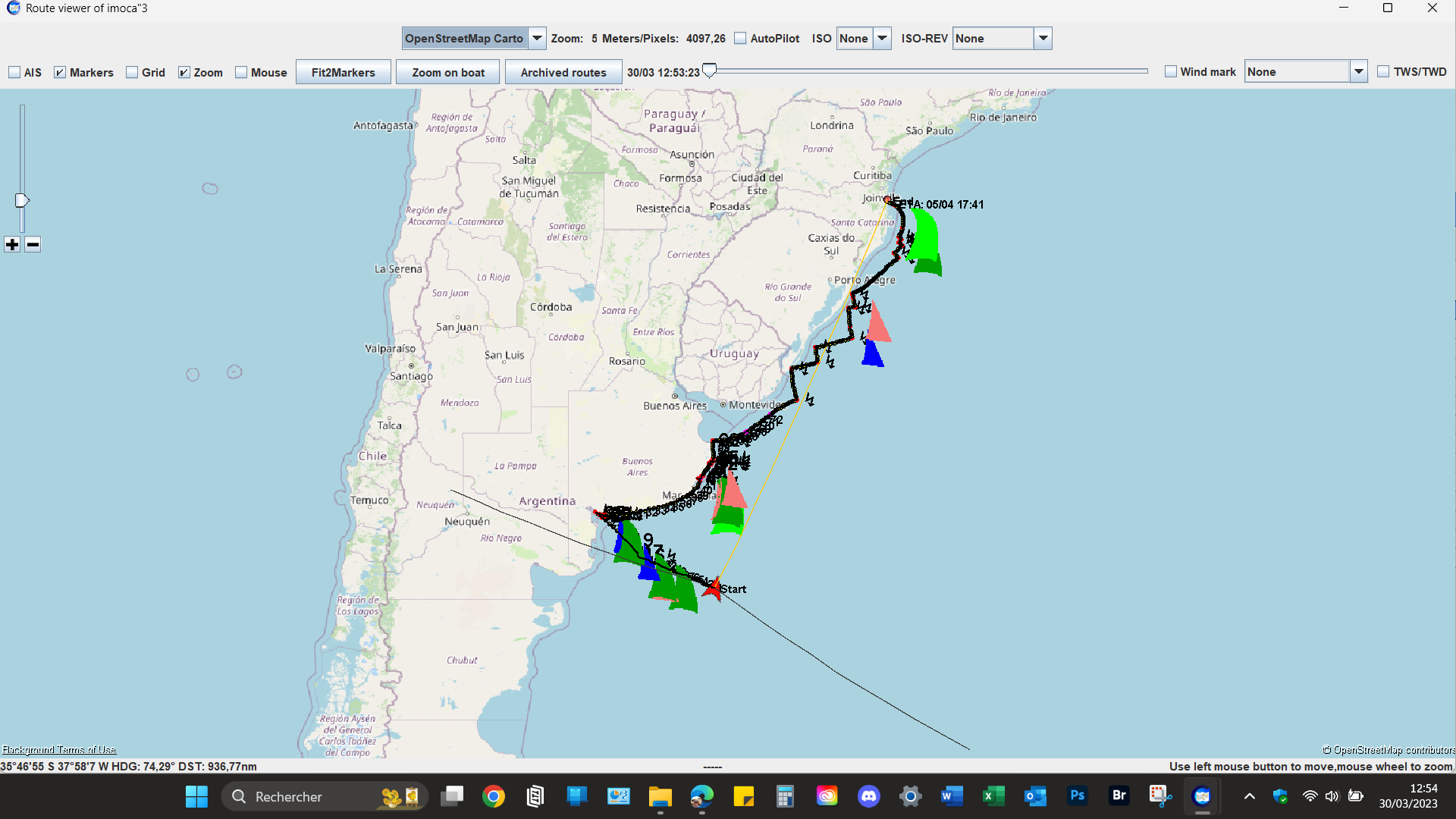The image size is (1456, 819).
Task: Enable the AutoPilot checkbox
Action: pyautogui.click(x=740, y=39)
